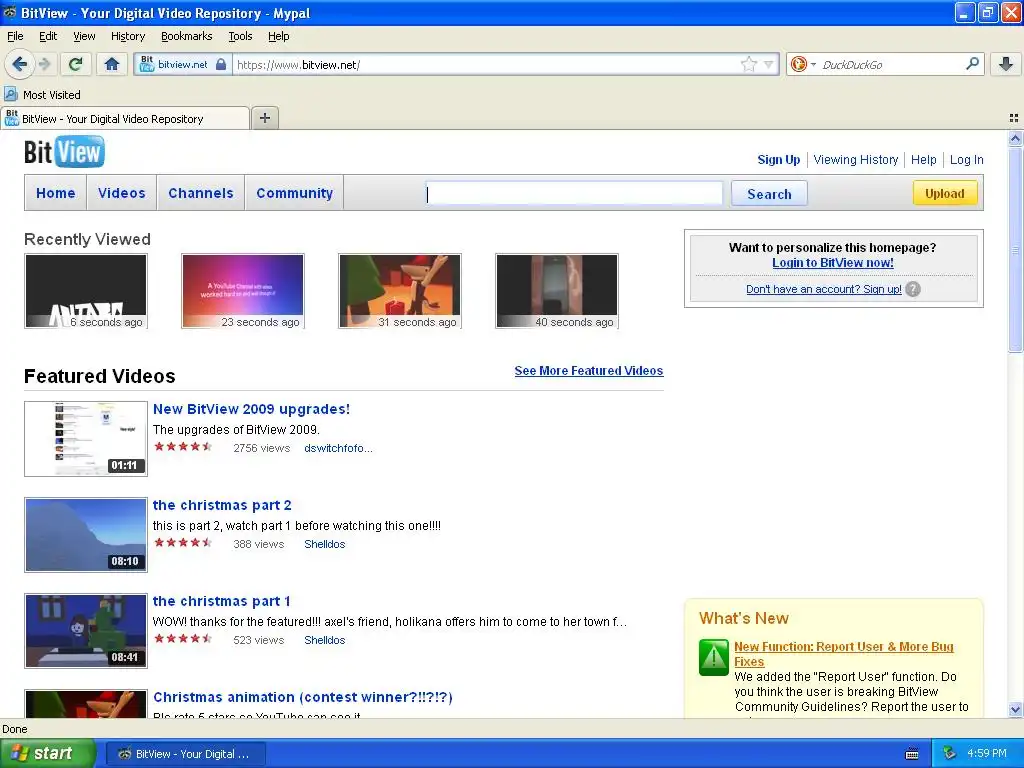Bookmark this page with the star icon

(x=748, y=64)
